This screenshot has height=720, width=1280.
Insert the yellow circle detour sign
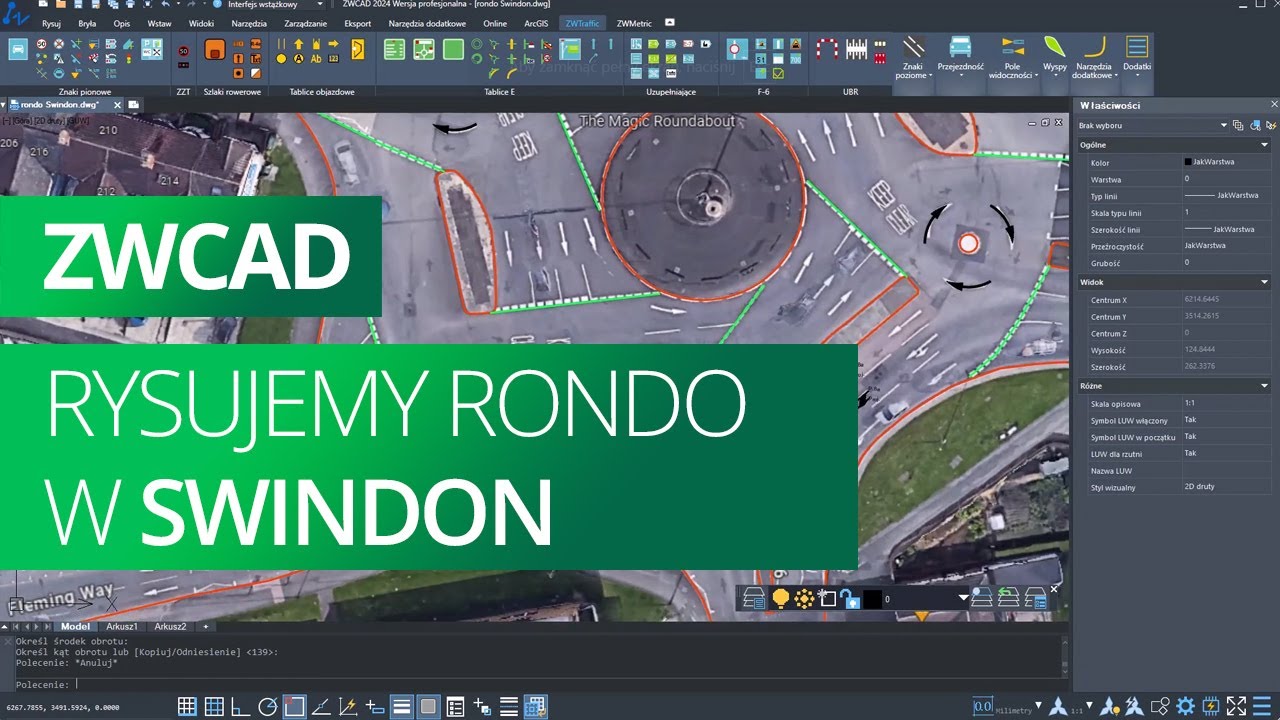pos(281,59)
